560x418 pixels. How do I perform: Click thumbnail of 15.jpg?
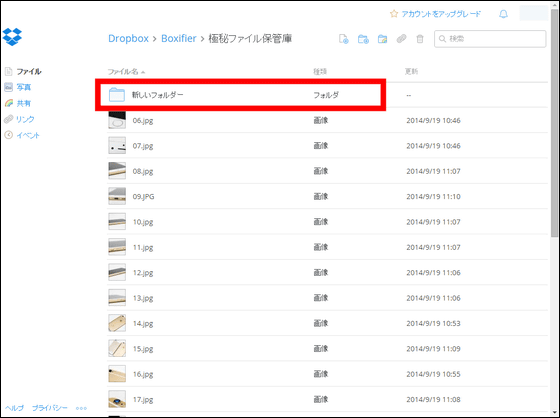117,348
